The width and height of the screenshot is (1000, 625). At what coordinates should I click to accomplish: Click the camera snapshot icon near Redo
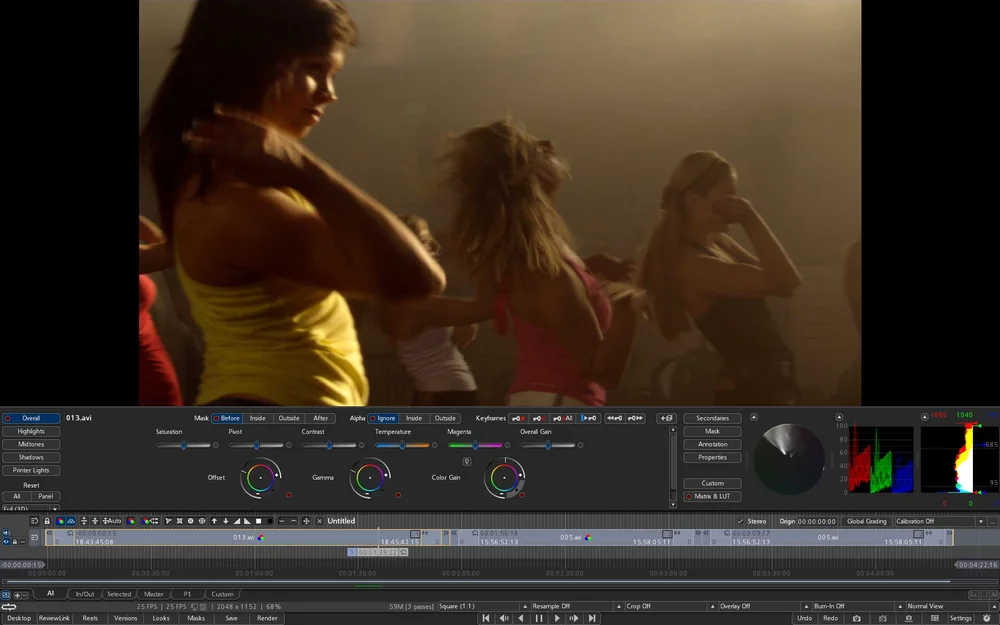click(x=857, y=618)
